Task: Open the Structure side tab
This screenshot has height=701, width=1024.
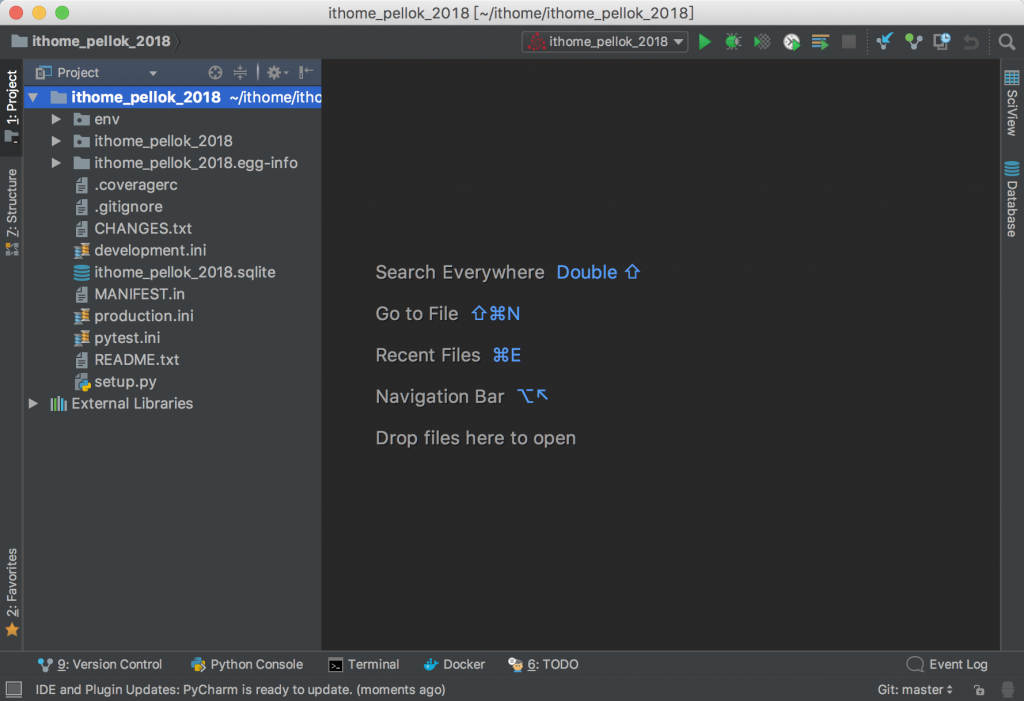Action: coord(12,211)
